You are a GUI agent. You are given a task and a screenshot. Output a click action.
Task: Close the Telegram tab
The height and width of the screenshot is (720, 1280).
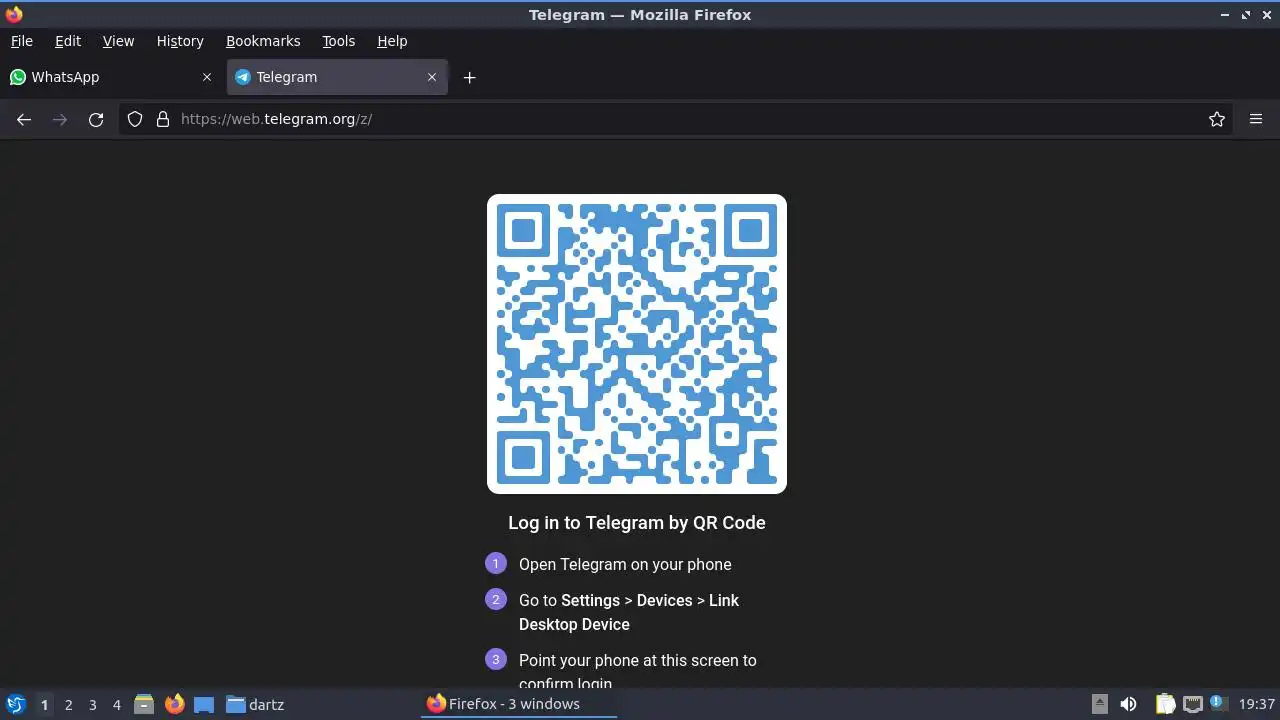(432, 77)
